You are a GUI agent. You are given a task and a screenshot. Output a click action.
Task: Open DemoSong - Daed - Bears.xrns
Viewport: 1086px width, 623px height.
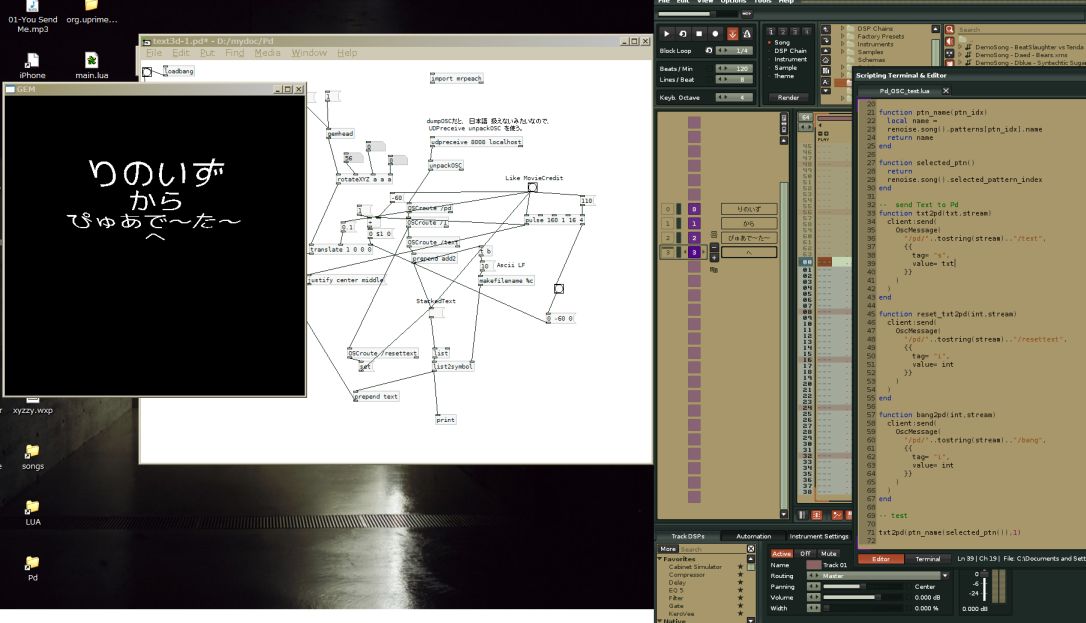point(1021,55)
